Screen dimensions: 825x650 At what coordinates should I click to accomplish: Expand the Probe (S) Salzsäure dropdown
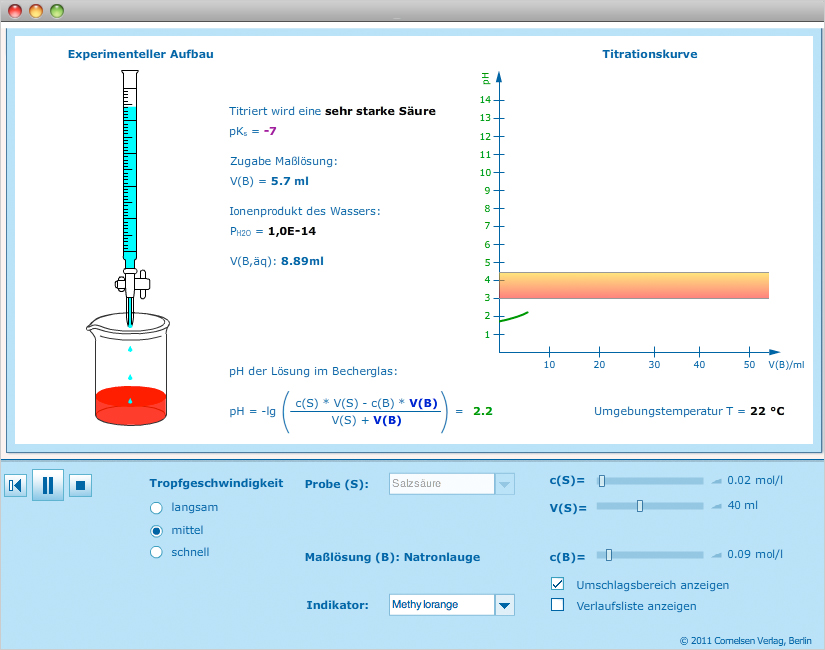[505, 484]
